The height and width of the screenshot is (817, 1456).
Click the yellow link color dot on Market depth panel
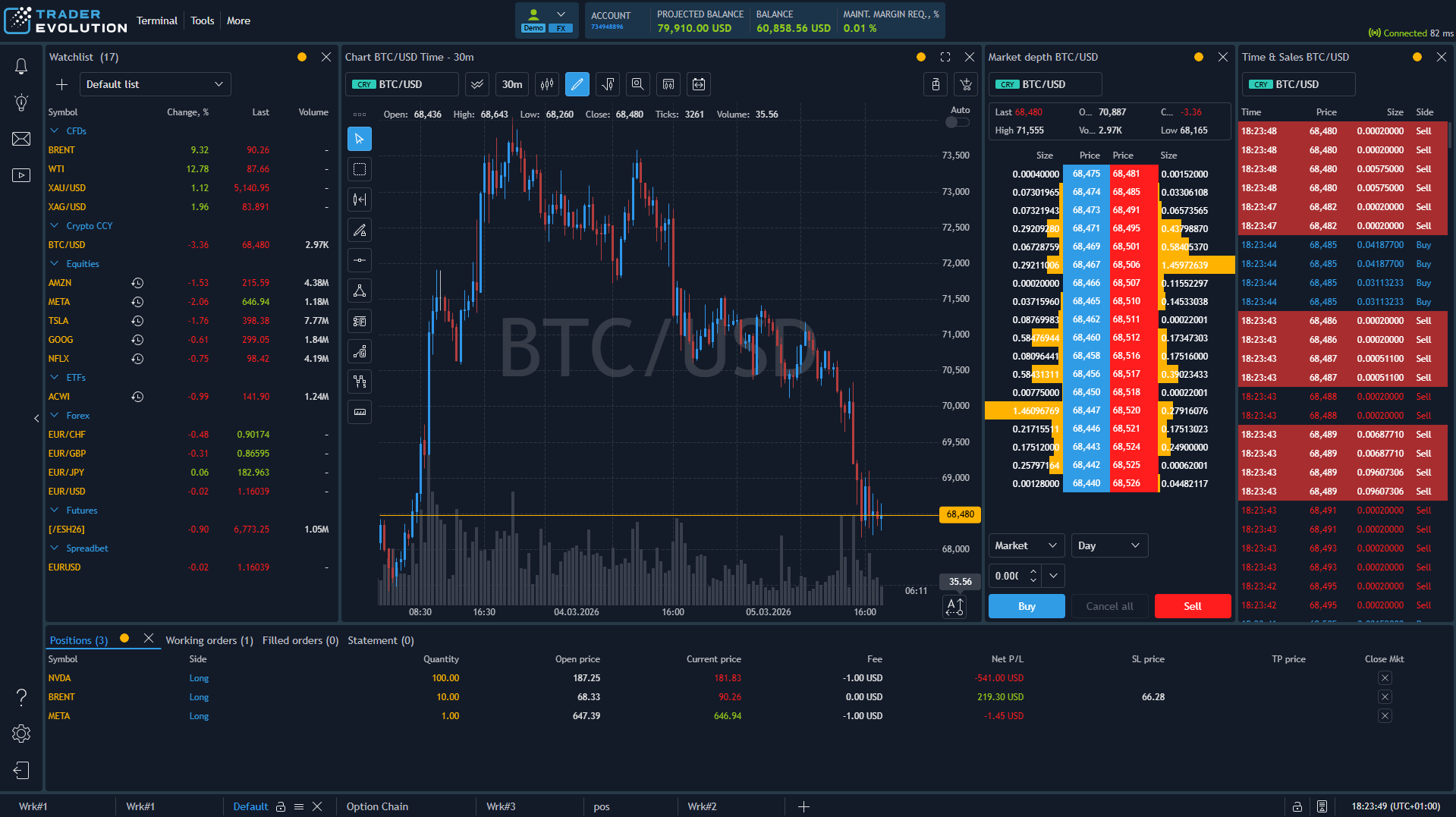[x=1199, y=57]
